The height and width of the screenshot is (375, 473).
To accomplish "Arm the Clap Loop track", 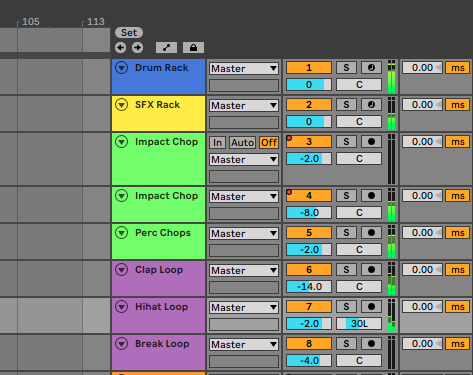I will point(371,270).
